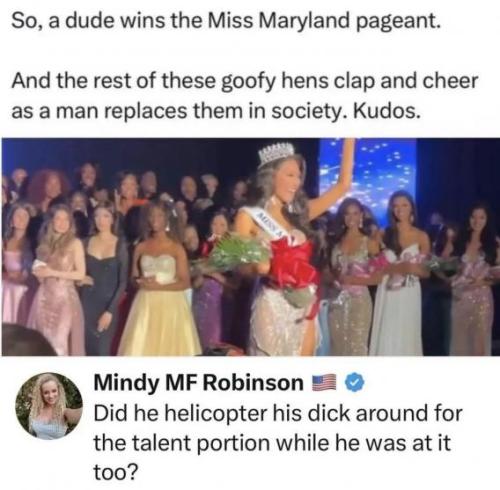Select the paragraph beginning "And the rest"
The height and width of the screenshot is (490, 500).
point(244,96)
